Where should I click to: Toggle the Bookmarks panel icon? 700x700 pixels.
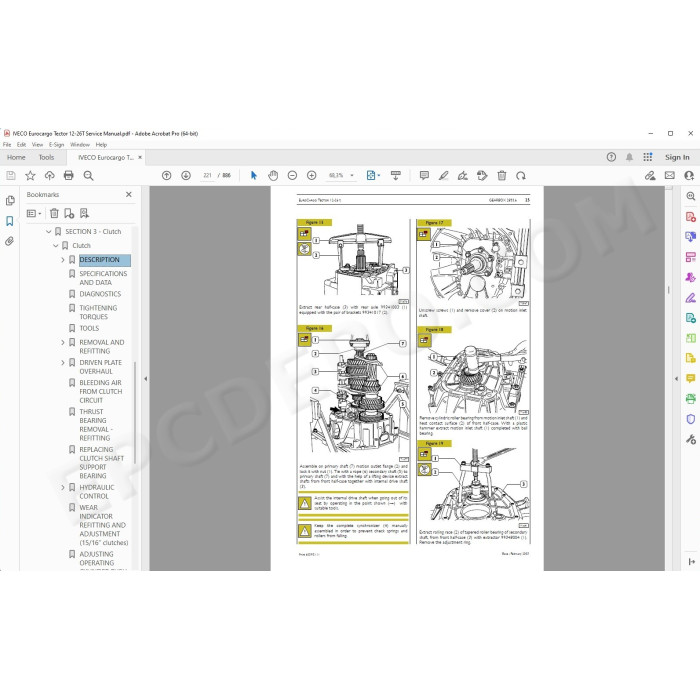click(x=10, y=221)
